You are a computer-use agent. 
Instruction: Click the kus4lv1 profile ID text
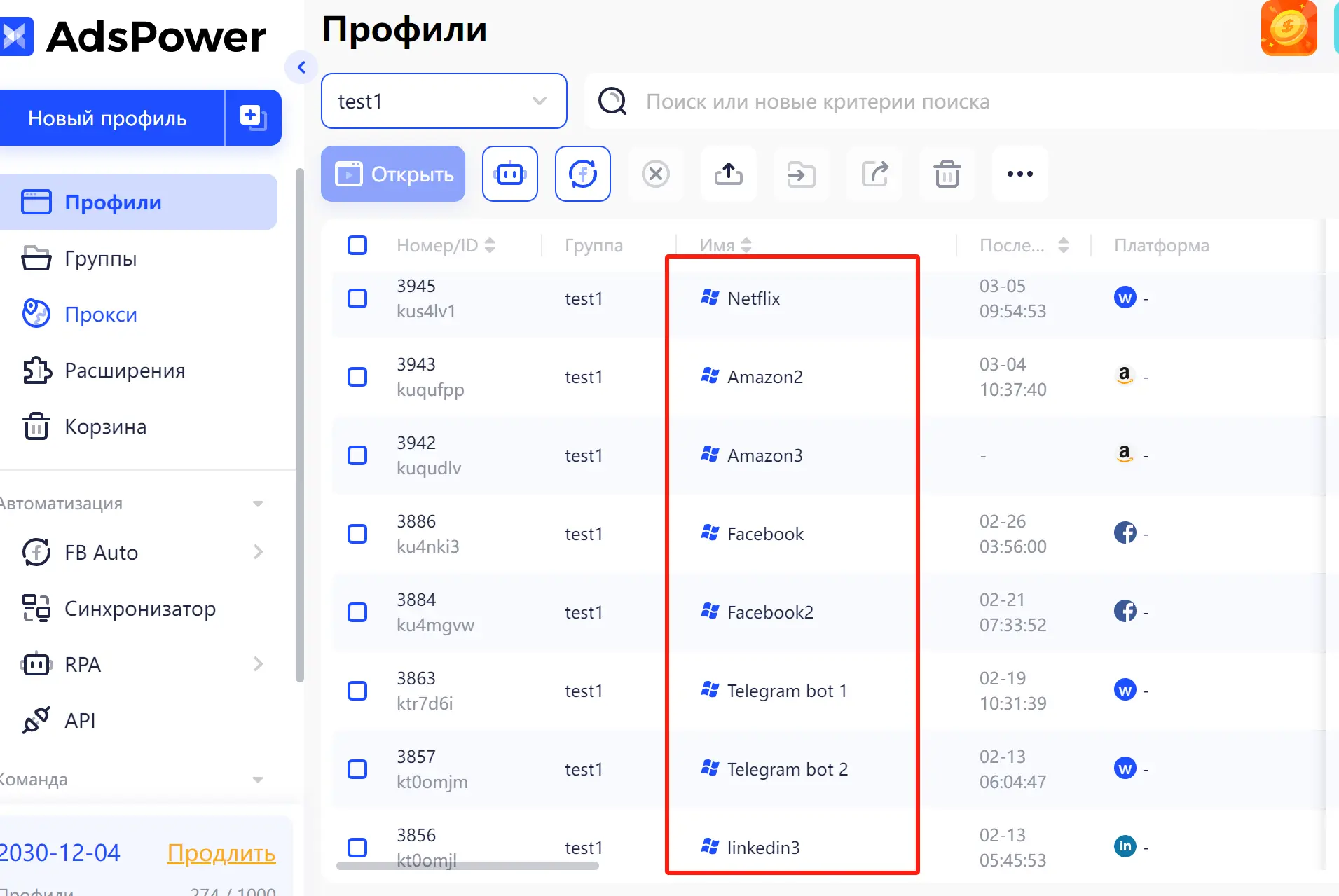[426, 311]
